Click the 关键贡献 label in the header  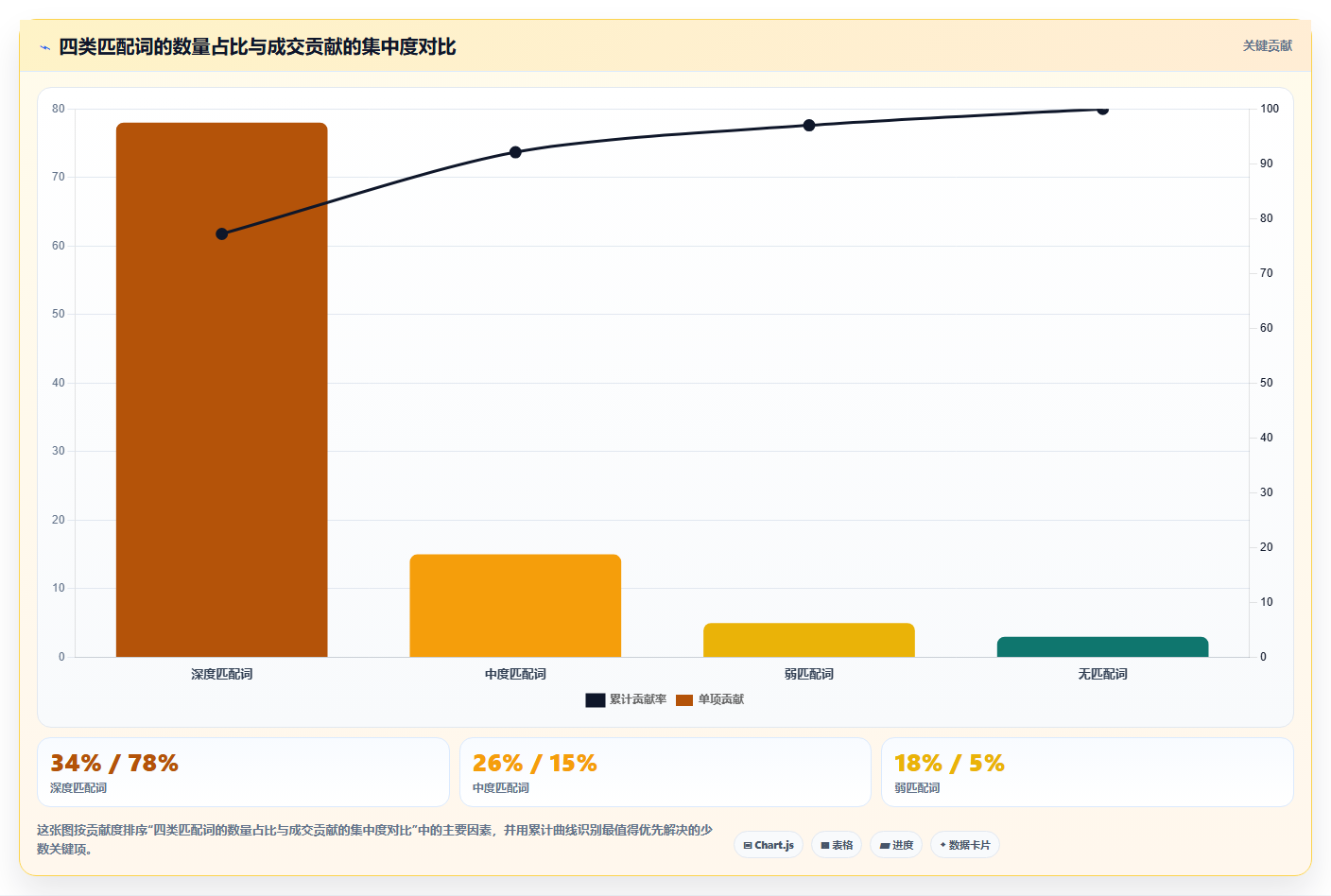tap(1267, 46)
